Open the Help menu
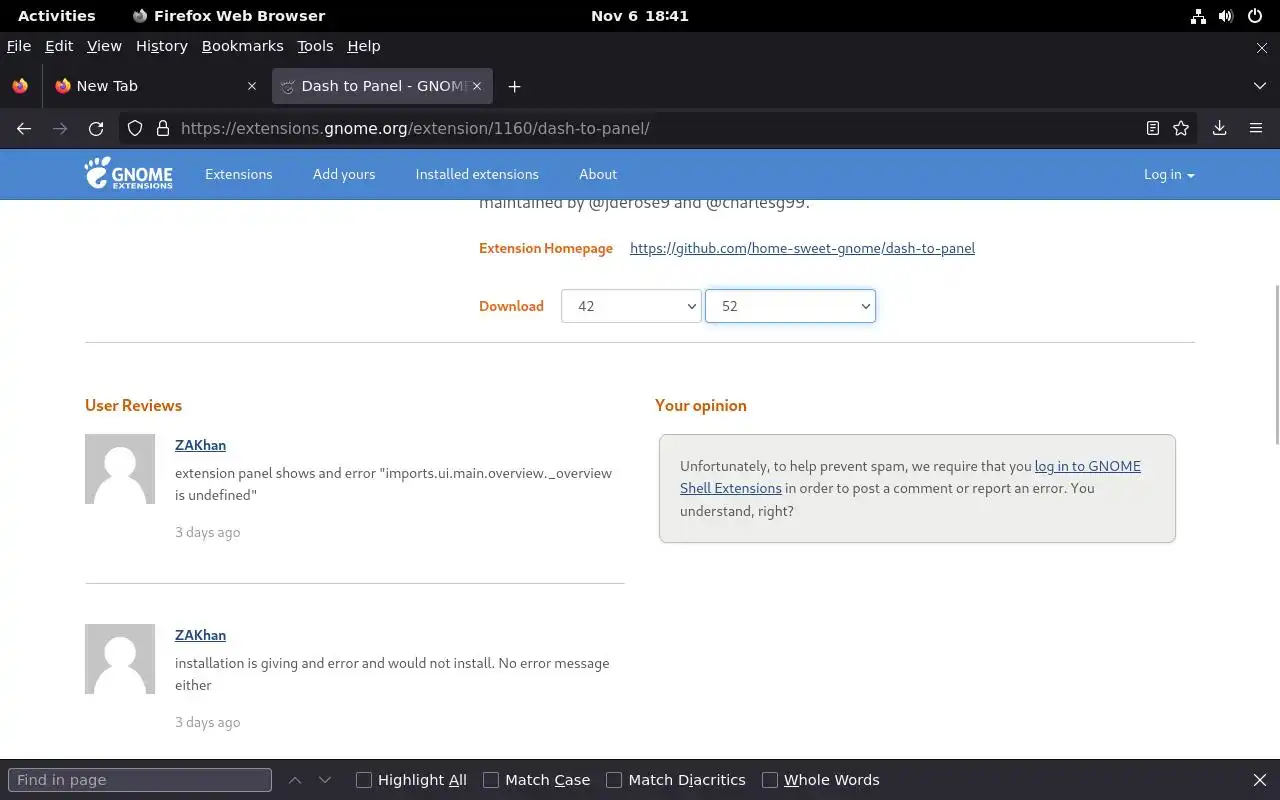This screenshot has width=1280, height=800. coord(364,46)
